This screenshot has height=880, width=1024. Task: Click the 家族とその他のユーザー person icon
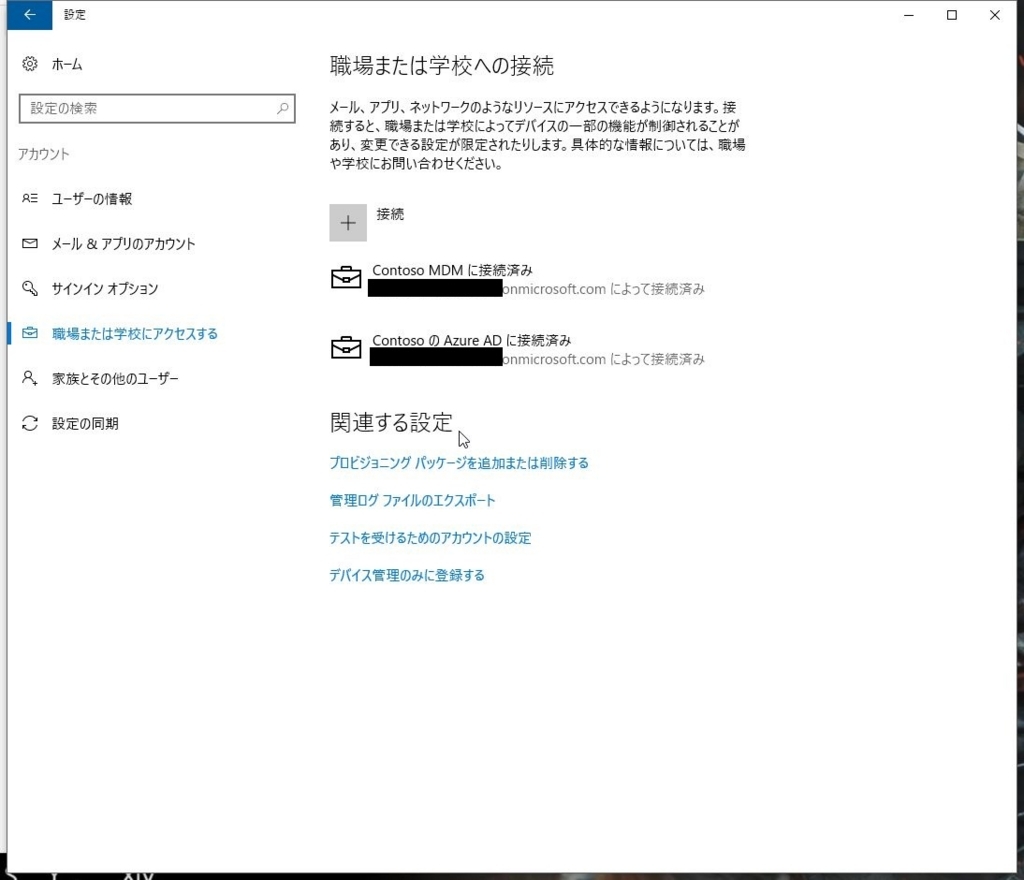coord(29,378)
